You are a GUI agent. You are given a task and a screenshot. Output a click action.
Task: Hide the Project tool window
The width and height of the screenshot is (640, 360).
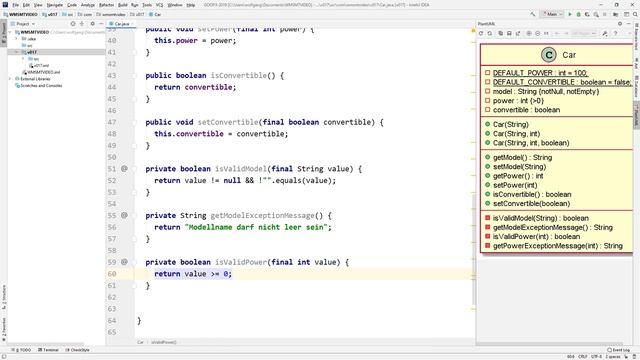pyautogui.click(x=101, y=24)
